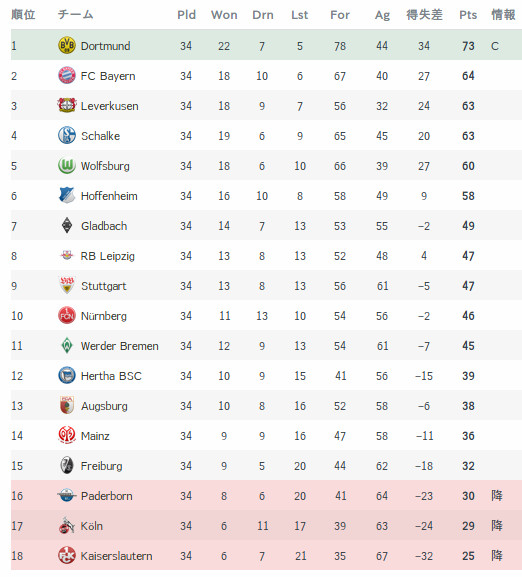Click the Köln goat crest icon
The width and height of the screenshot is (522, 577).
[67, 525]
